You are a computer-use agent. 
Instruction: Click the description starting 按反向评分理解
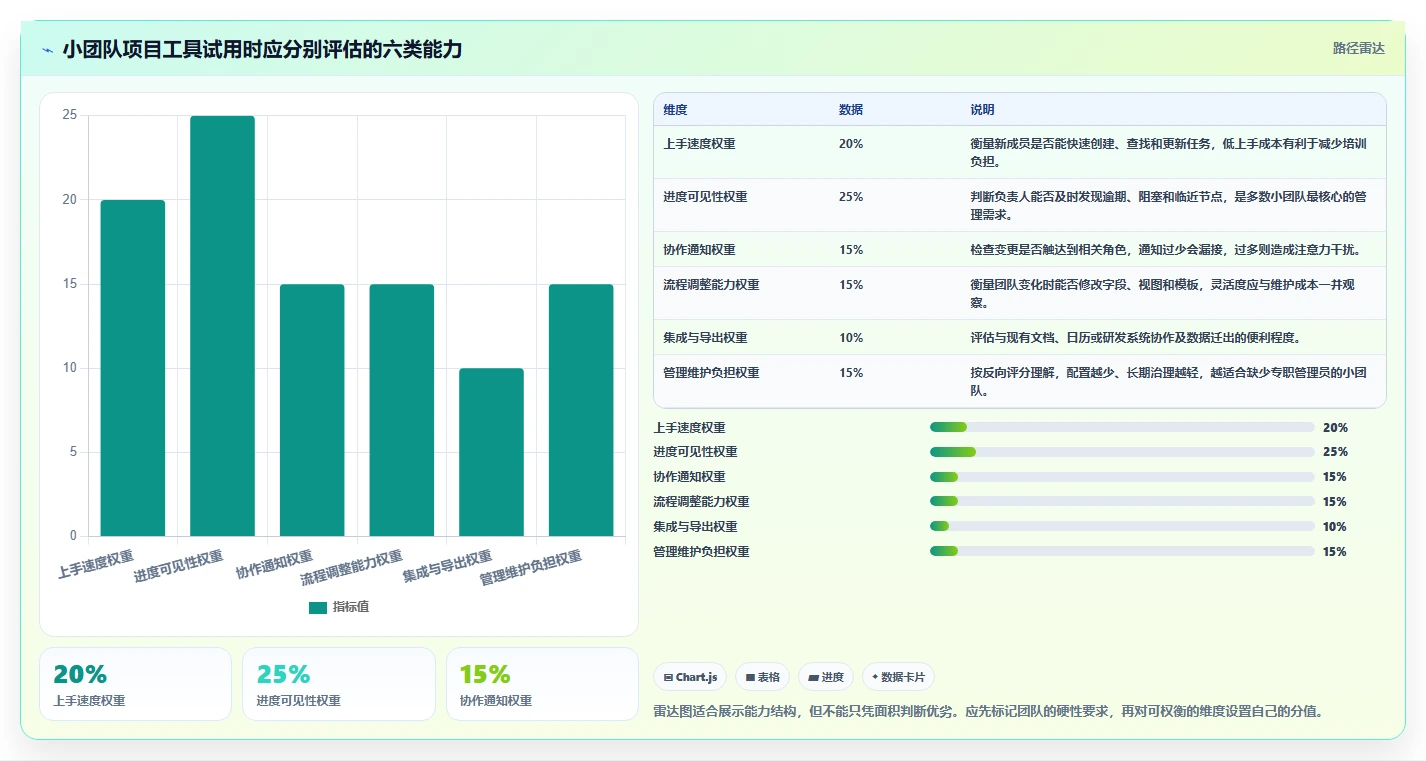point(1168,381)
